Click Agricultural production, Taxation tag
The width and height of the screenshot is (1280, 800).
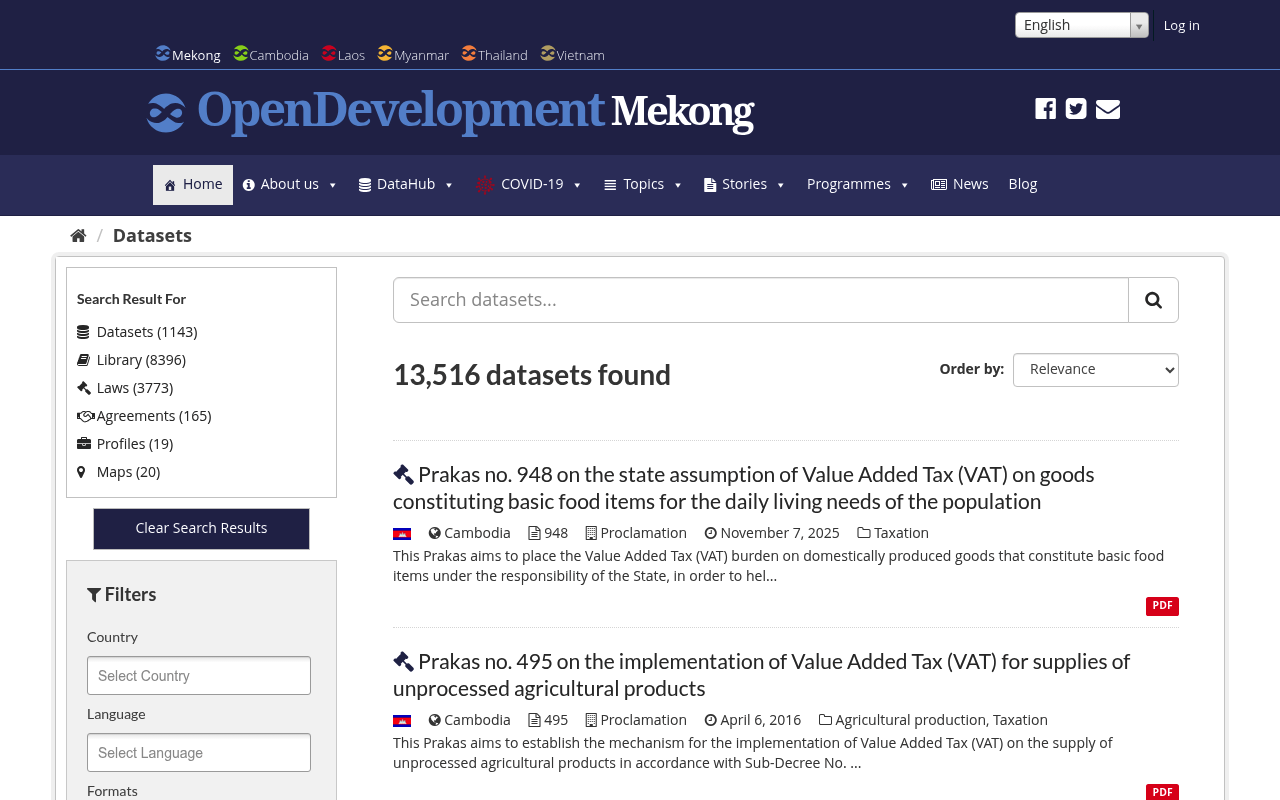tap(941, 720)
